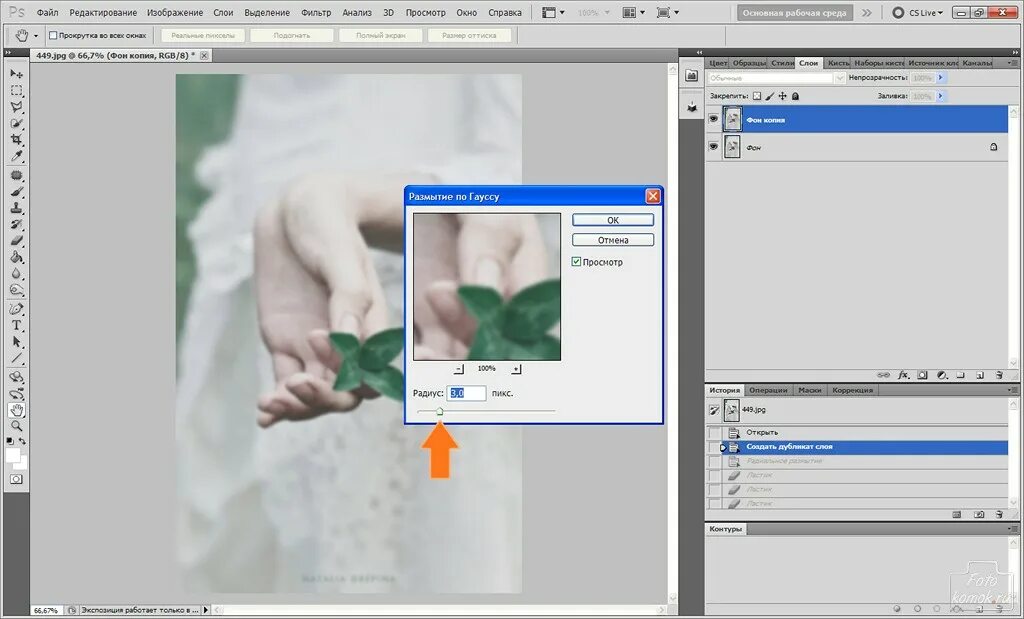Select the Path Selection tool
This screenshot has height=619, width=1024.
coord(16,341)
